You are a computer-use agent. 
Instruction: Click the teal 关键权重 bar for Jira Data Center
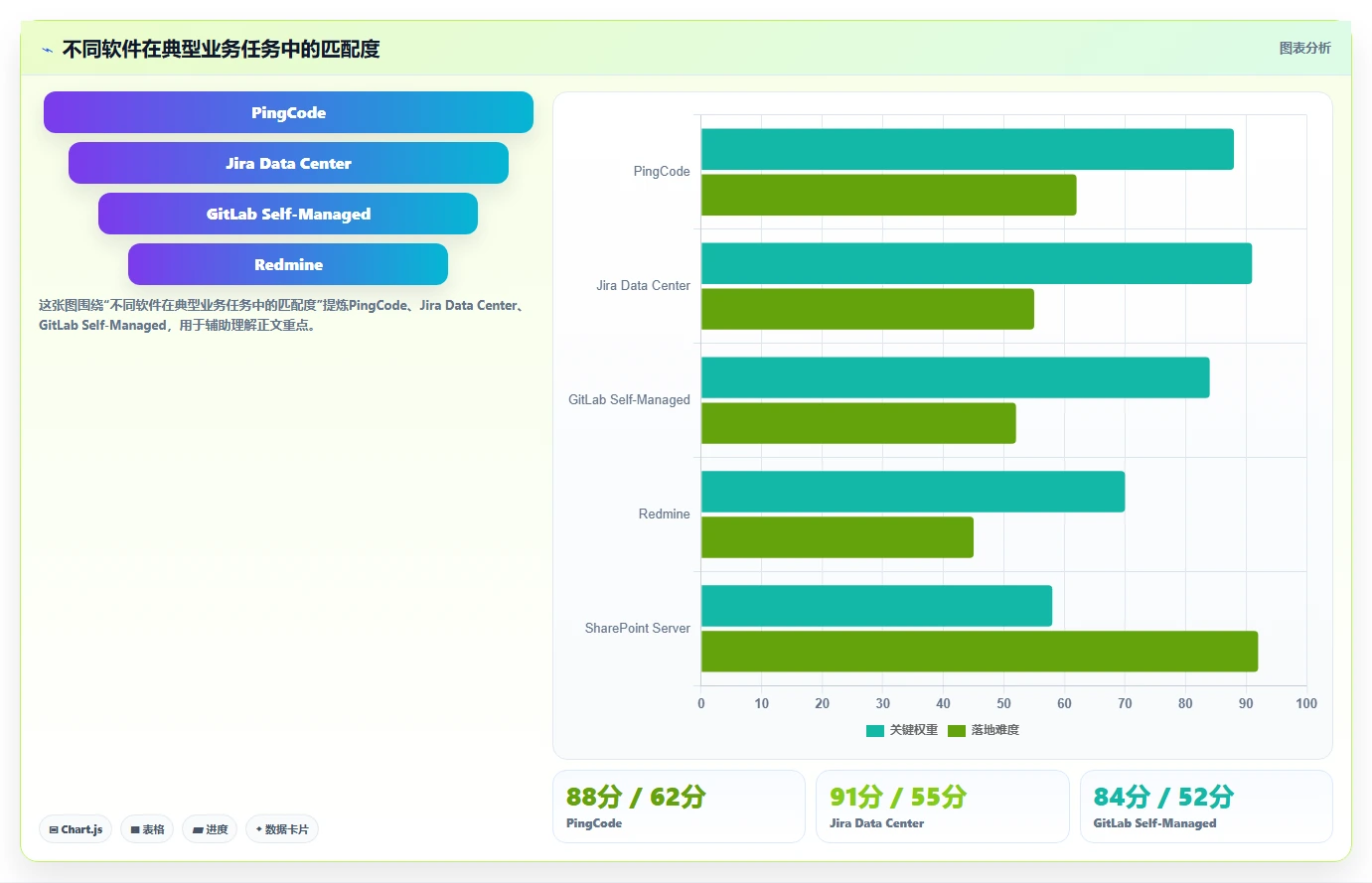click(x=977, y=263)
